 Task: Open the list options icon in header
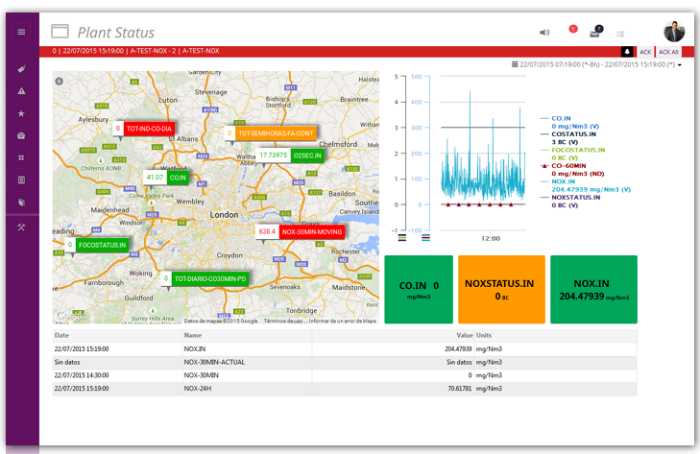[x=620, y=33]
